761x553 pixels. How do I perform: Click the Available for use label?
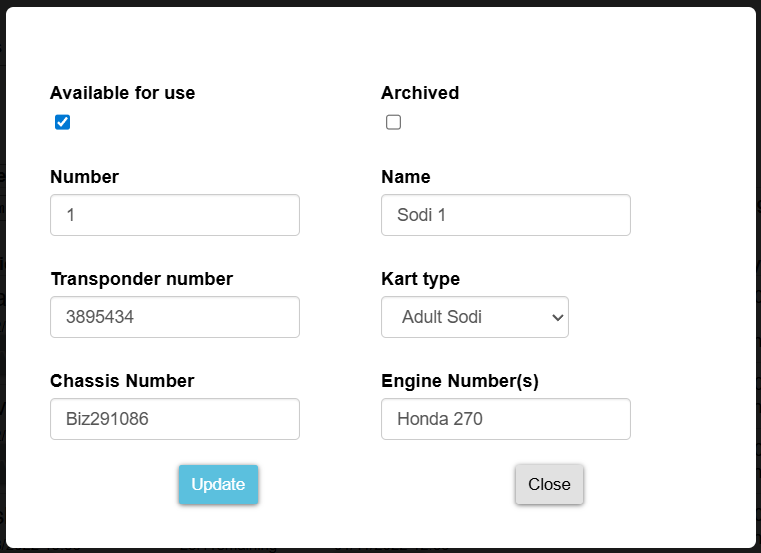[x=123, y=93]
